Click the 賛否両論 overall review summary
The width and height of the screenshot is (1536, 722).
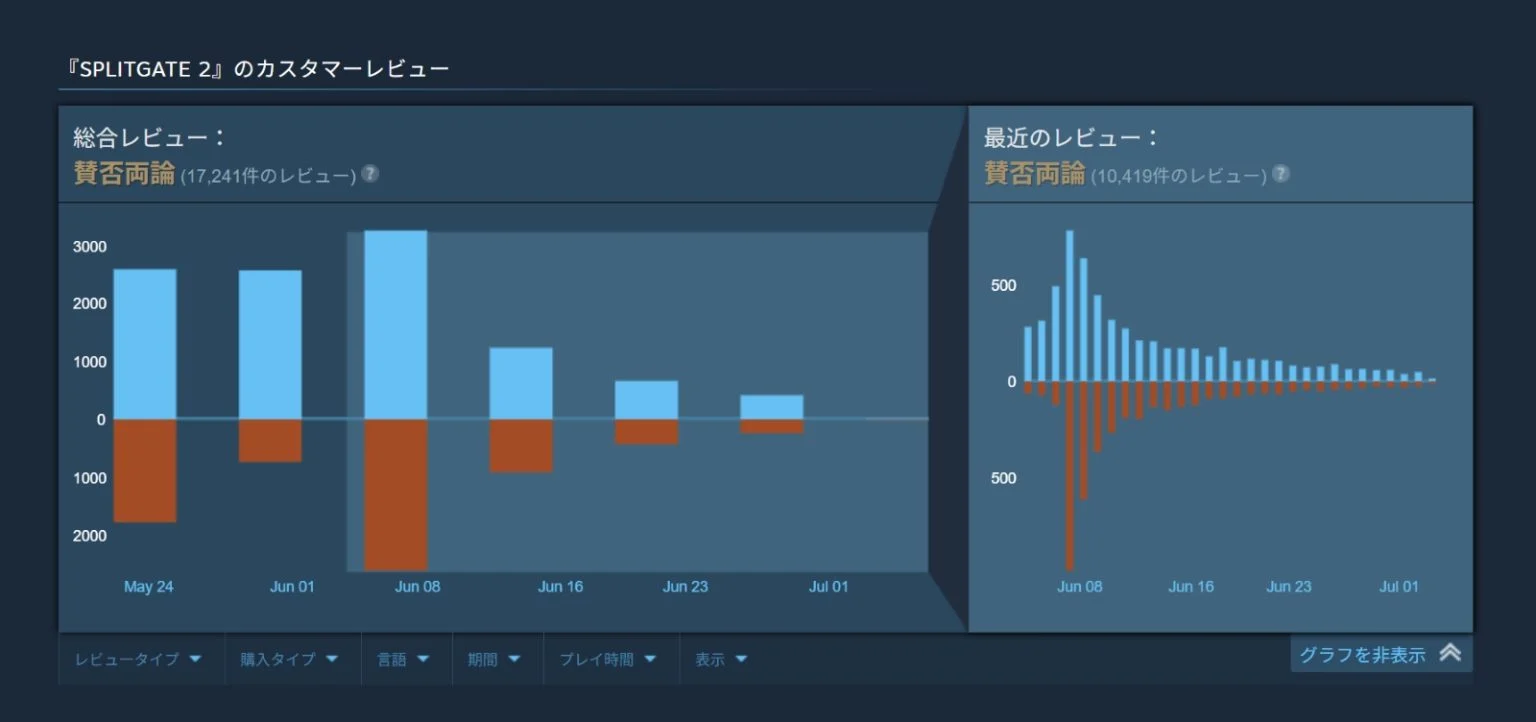[124, 174]
